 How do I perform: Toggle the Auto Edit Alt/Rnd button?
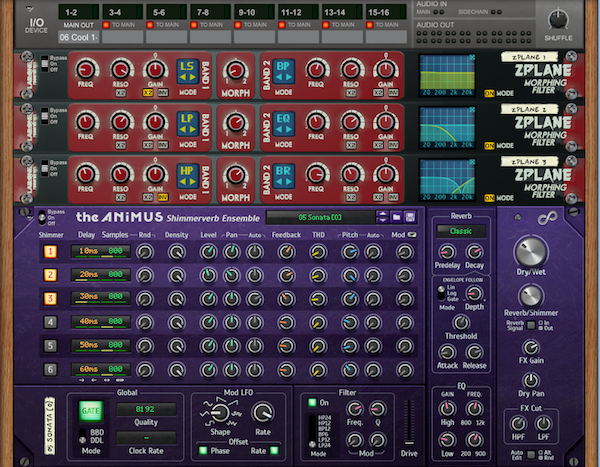coord(531,454)
